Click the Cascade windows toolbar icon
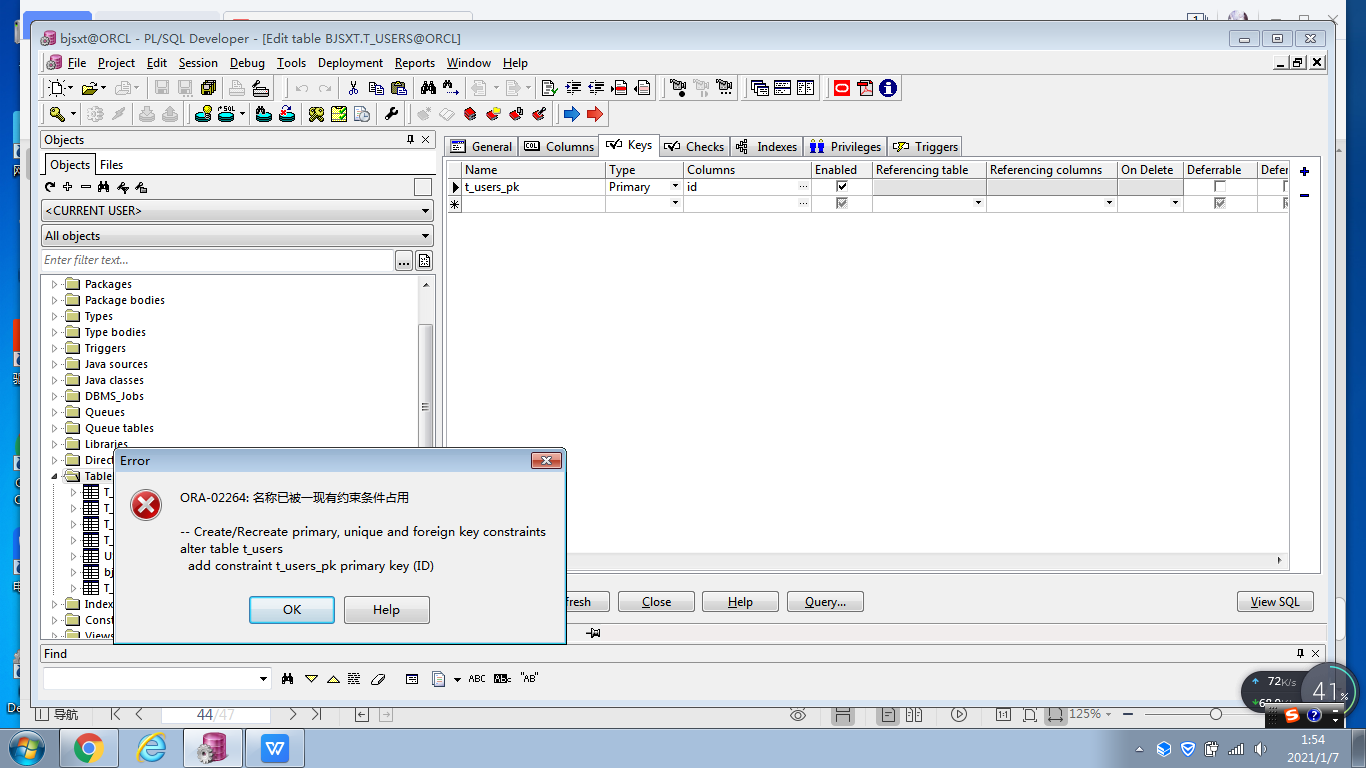Viewport: 1366px width, 768px height. coord(760,88)
